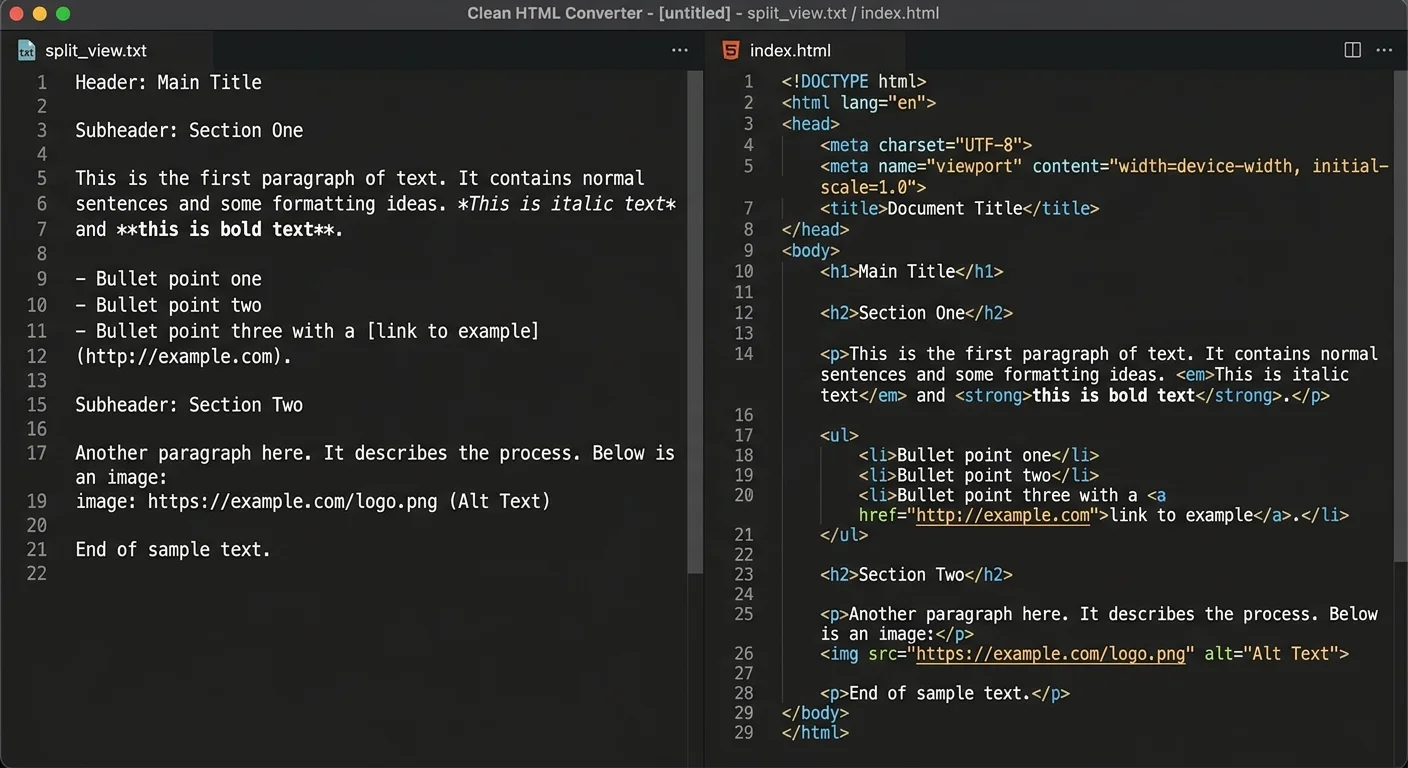Toggle the split editor layout icon

(1352, 50)
